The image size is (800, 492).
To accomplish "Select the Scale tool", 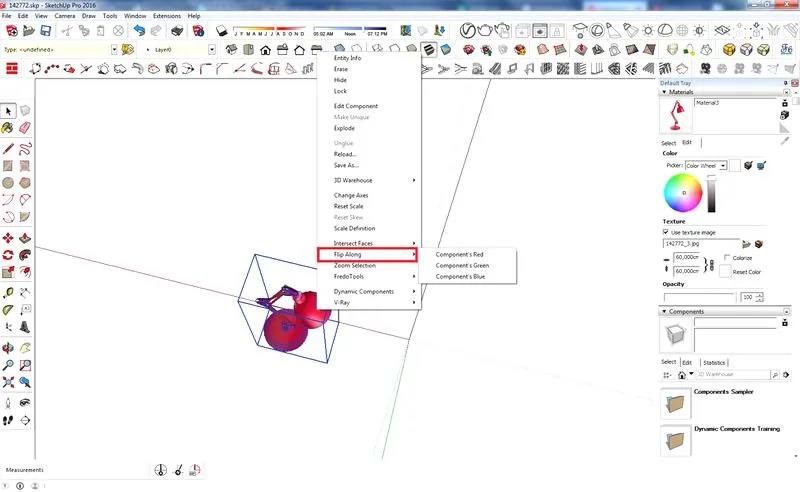I will [8, 272].
